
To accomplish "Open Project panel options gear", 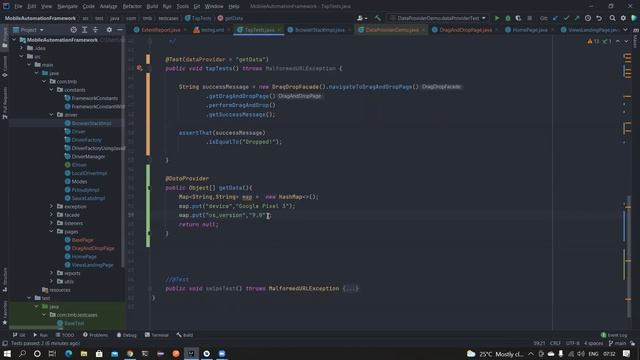I will click(109, 30).
